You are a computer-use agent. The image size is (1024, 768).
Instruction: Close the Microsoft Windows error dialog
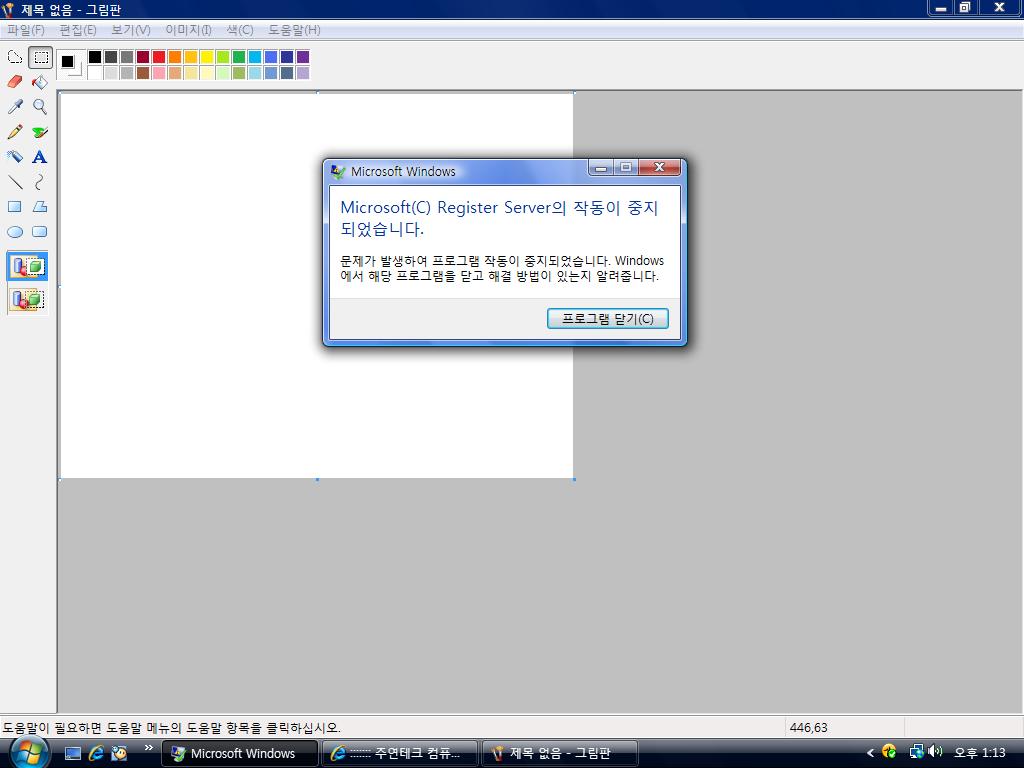(660, 168)
